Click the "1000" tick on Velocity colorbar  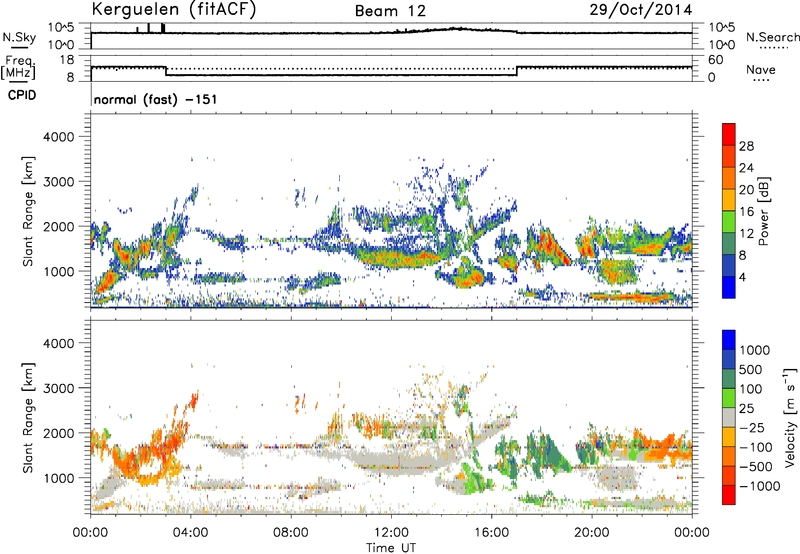754,350
